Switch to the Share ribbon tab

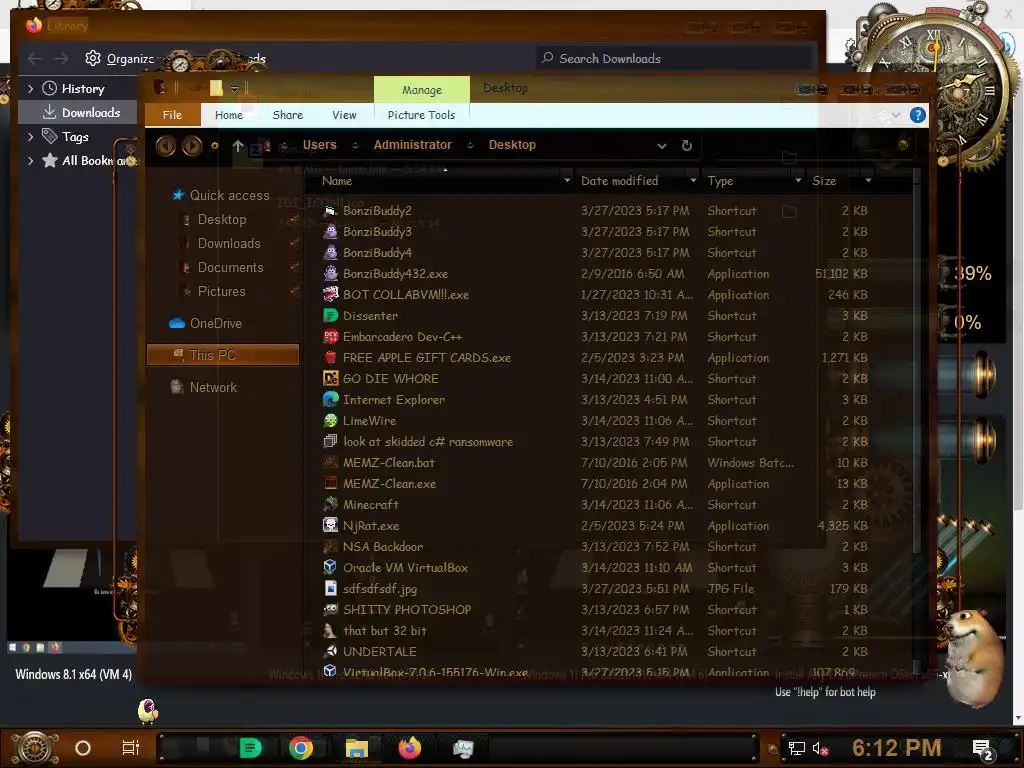pyautogui.click(x=287, y=115)
